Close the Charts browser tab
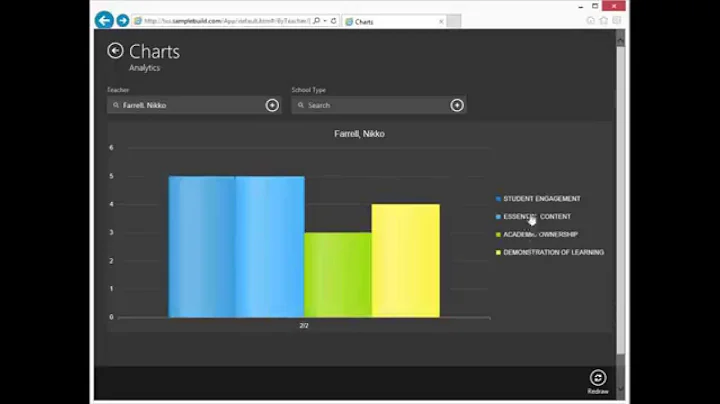The height and width of the screenshot is (404, 720). (x=441, y=22)
